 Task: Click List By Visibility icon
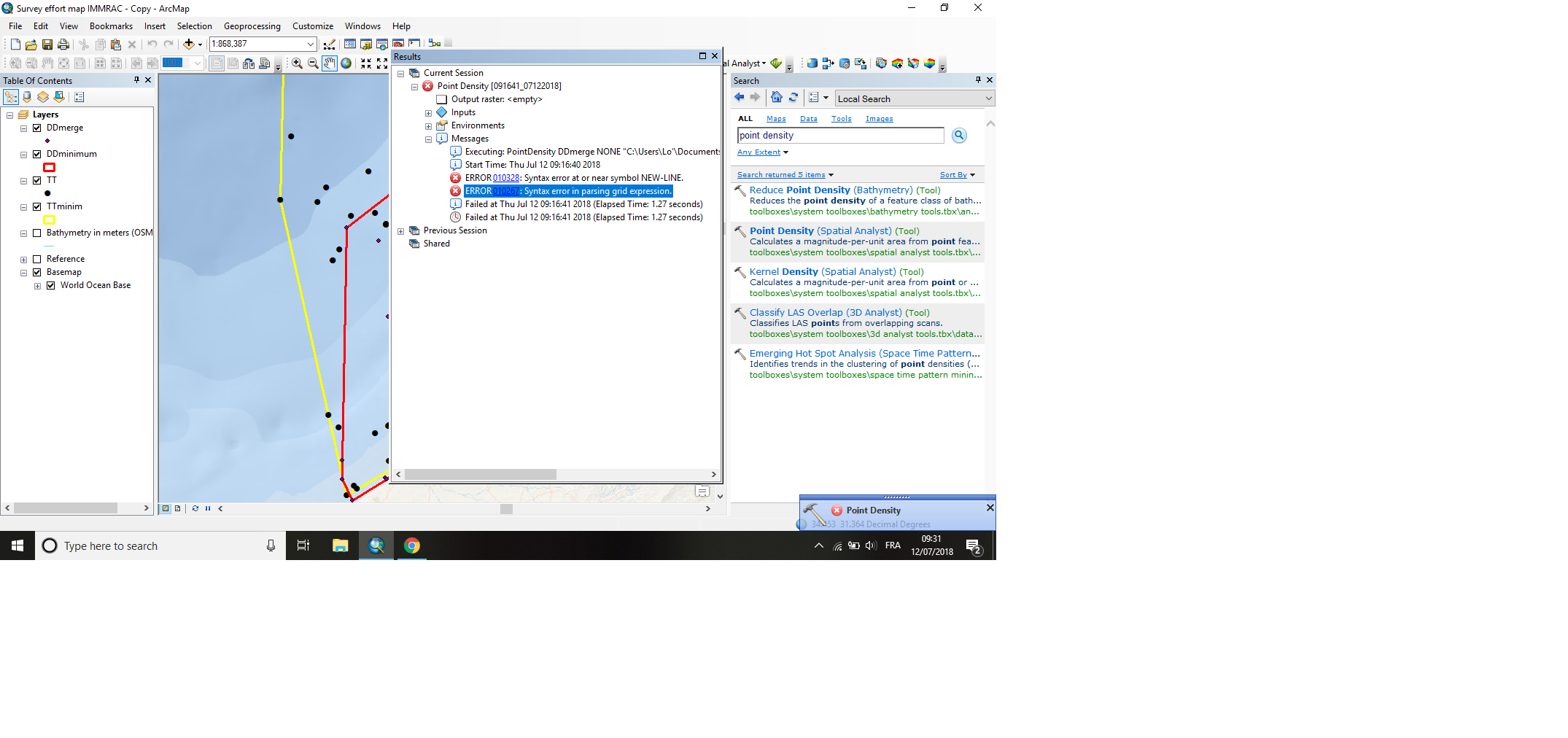coord(43,97)
